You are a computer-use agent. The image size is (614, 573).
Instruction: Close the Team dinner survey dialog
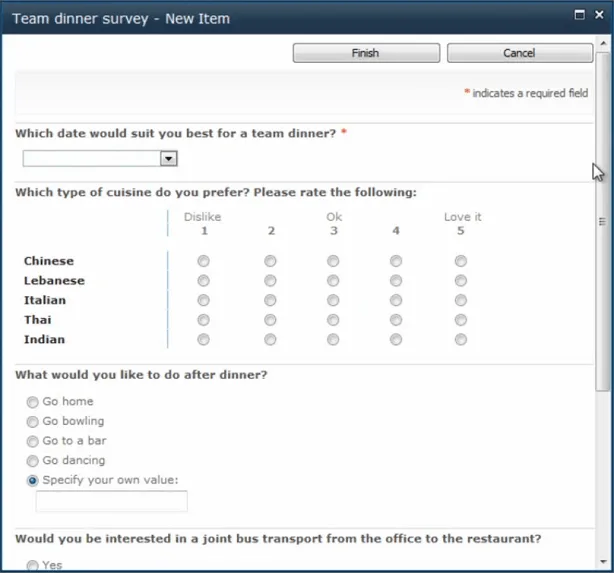click(599, 15)
